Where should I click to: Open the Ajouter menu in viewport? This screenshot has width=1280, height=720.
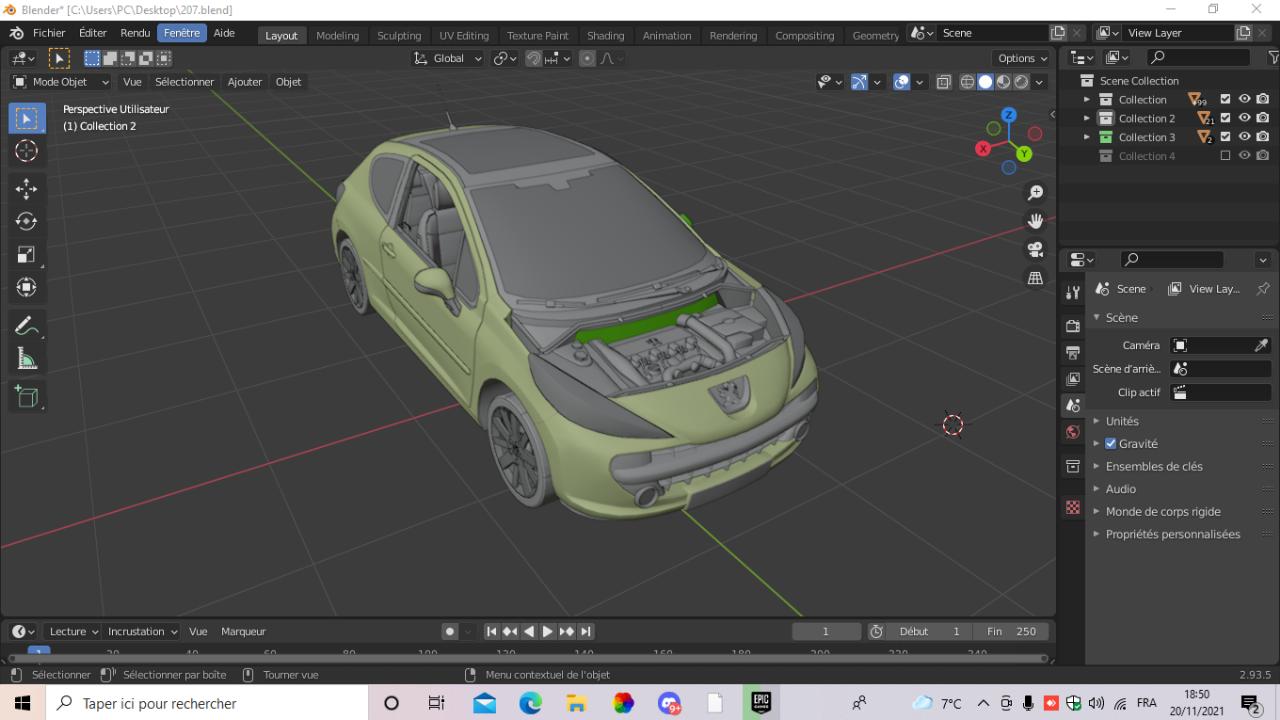(x=244, y=82)
